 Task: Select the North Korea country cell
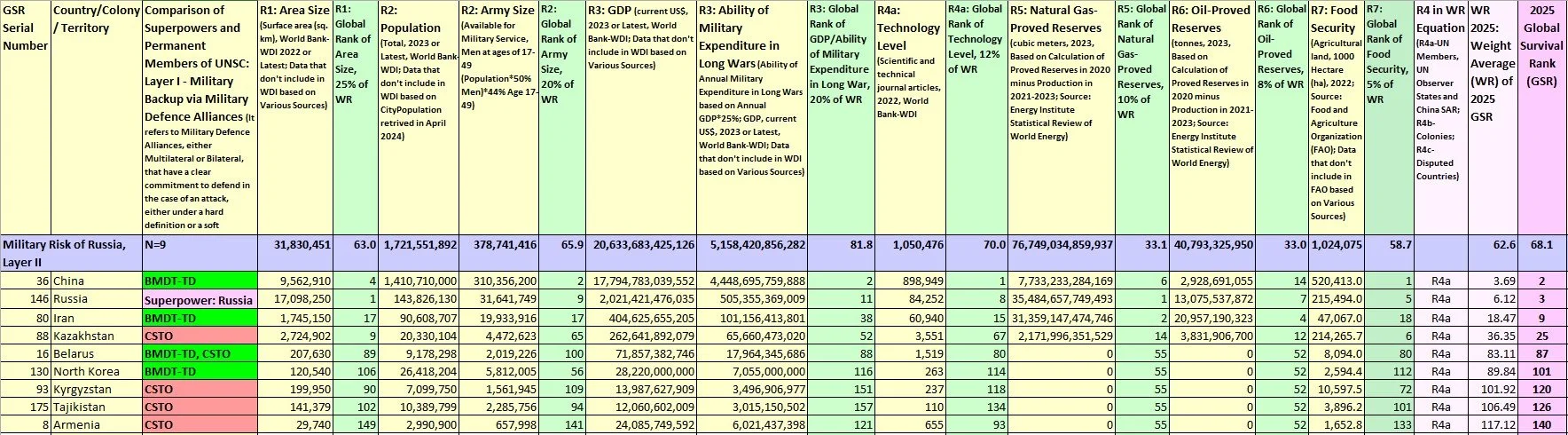[96, 371]
